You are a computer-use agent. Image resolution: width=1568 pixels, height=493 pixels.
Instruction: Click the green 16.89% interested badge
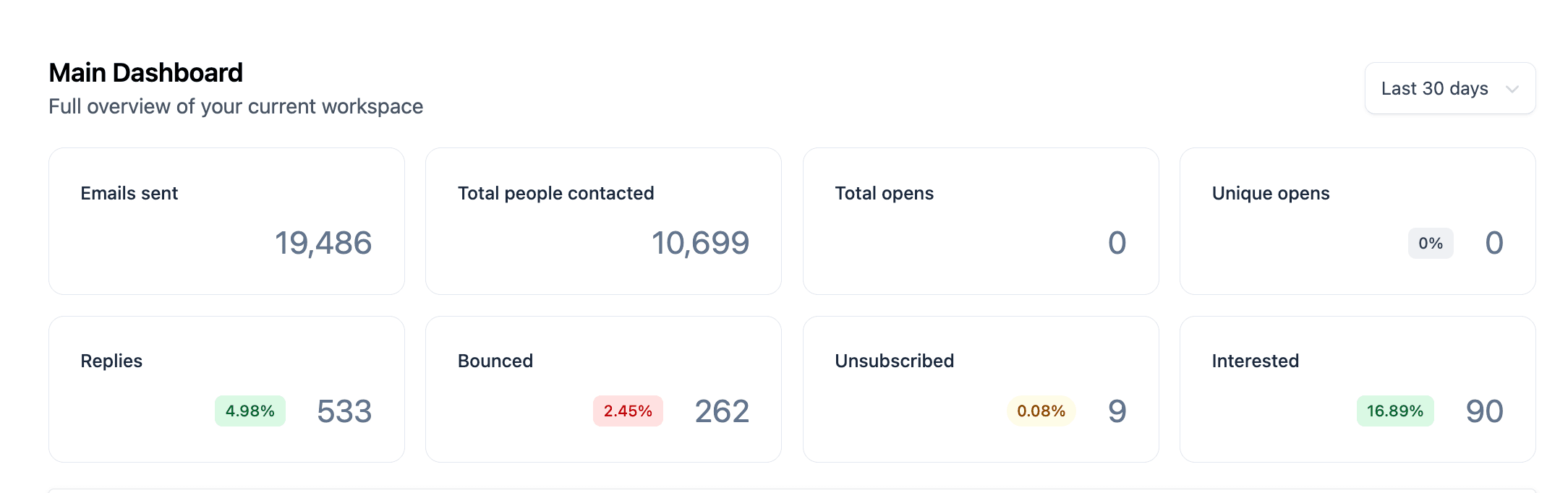coord(1394,411)
